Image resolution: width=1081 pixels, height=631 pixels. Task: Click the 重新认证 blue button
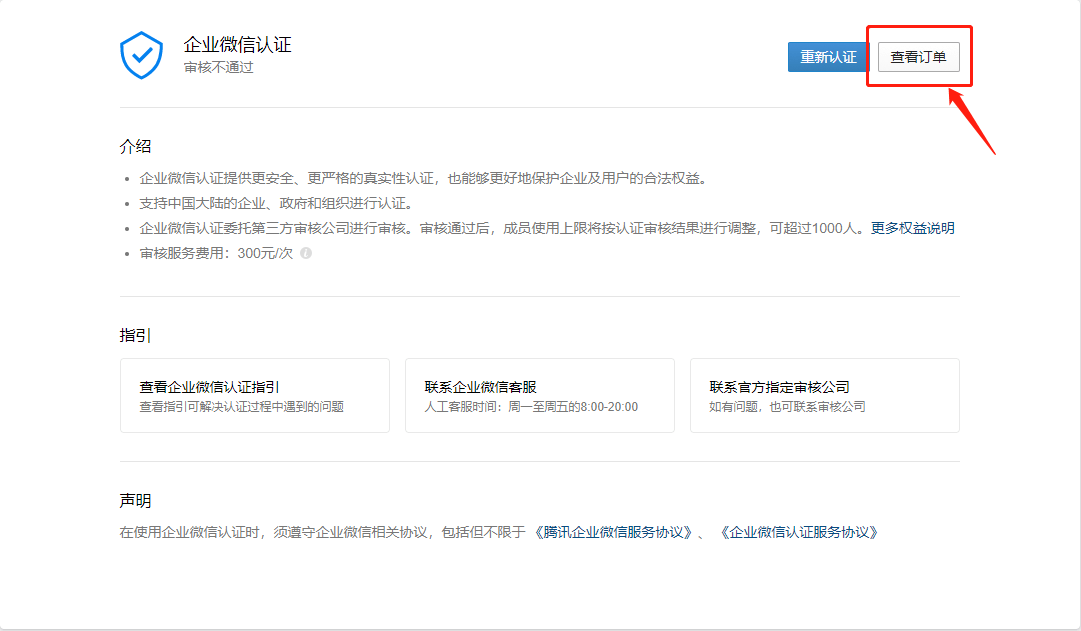(x=827, y=57)
